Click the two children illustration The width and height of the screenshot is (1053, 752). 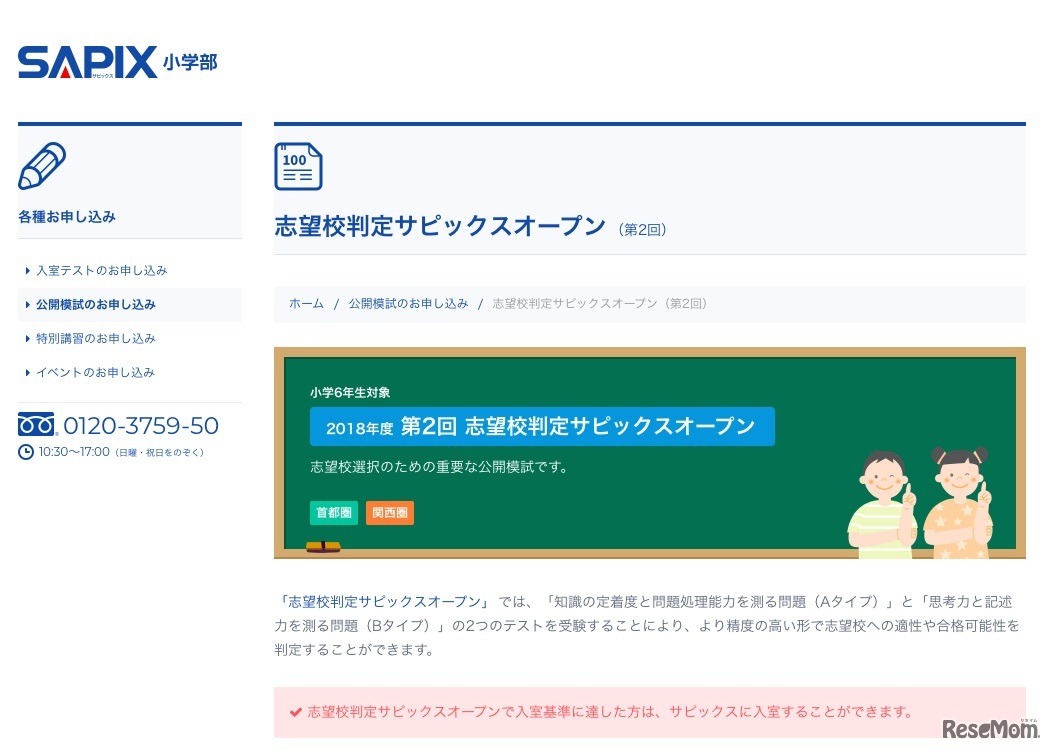[920, 502]
